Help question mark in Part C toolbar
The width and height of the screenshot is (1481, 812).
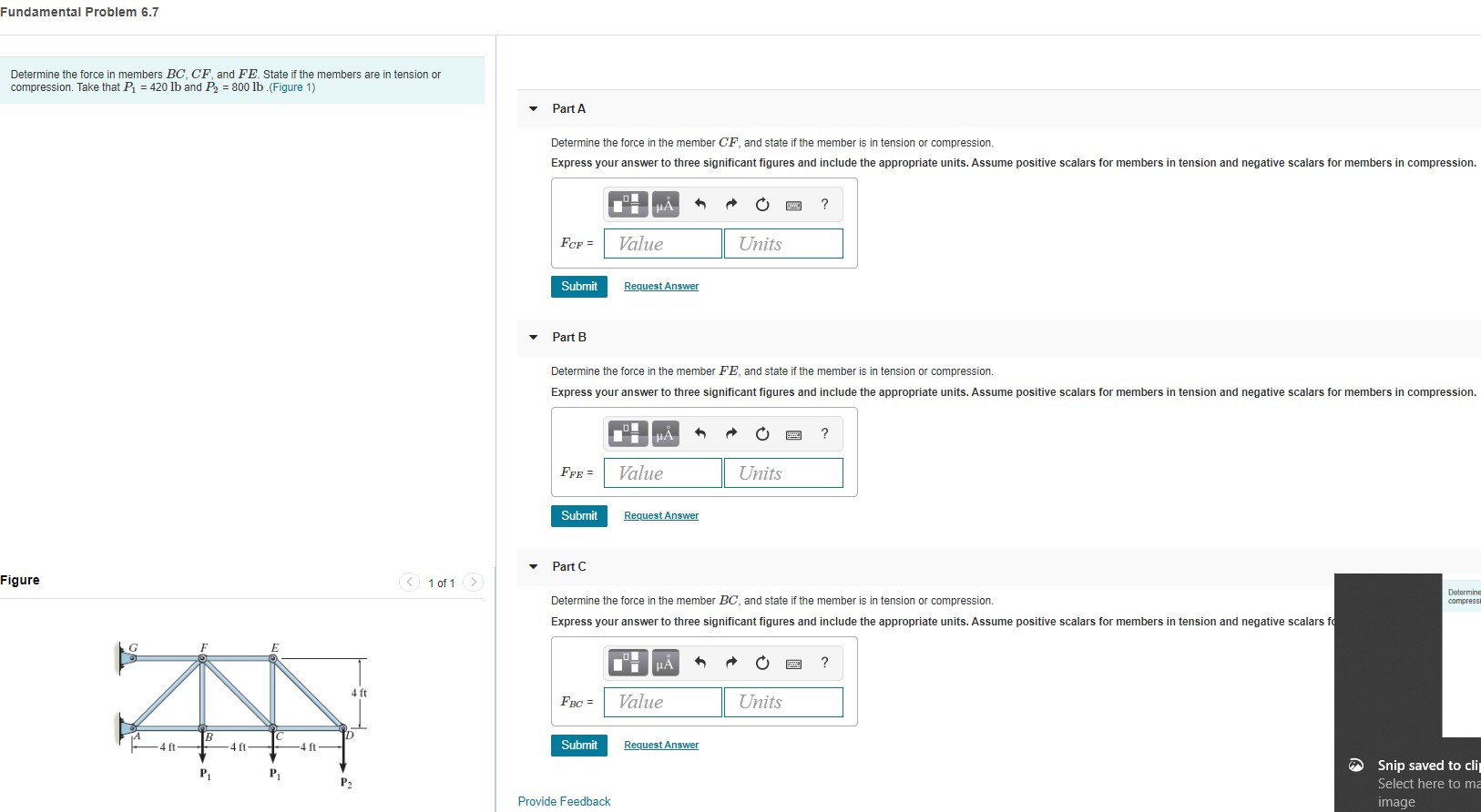point(825,663)
